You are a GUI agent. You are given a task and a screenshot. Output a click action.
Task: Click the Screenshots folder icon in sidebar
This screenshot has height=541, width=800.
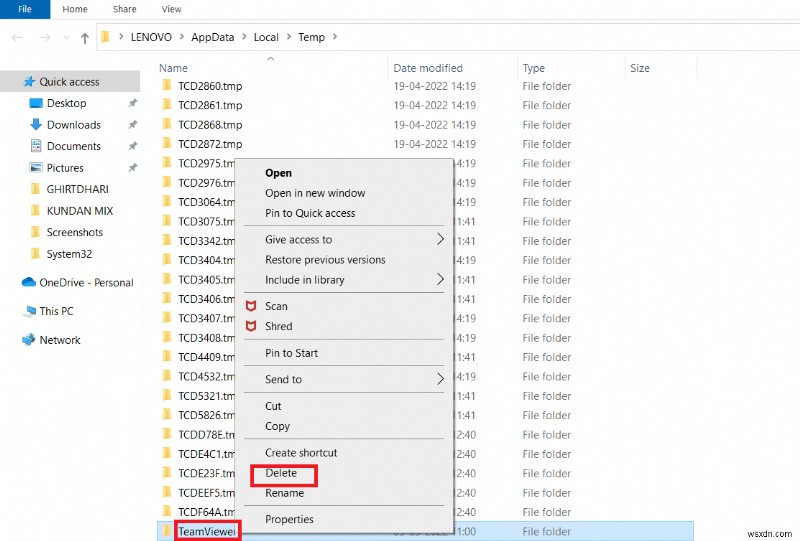pyautogui.click(x=35, y=232)
